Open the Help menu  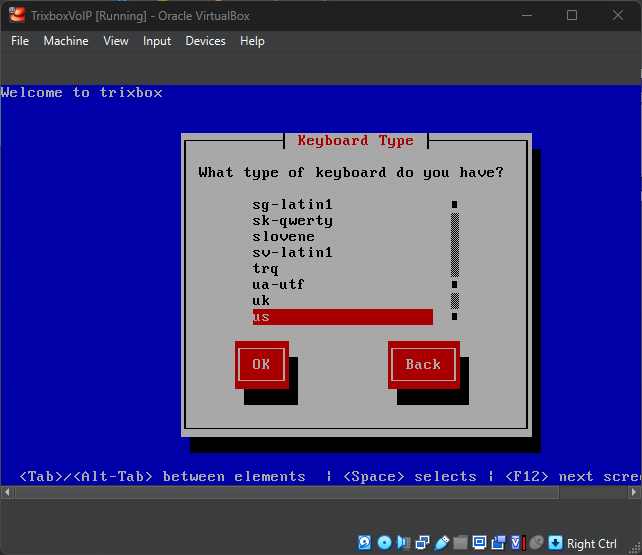pyautogui.click(x=252, y=41)
